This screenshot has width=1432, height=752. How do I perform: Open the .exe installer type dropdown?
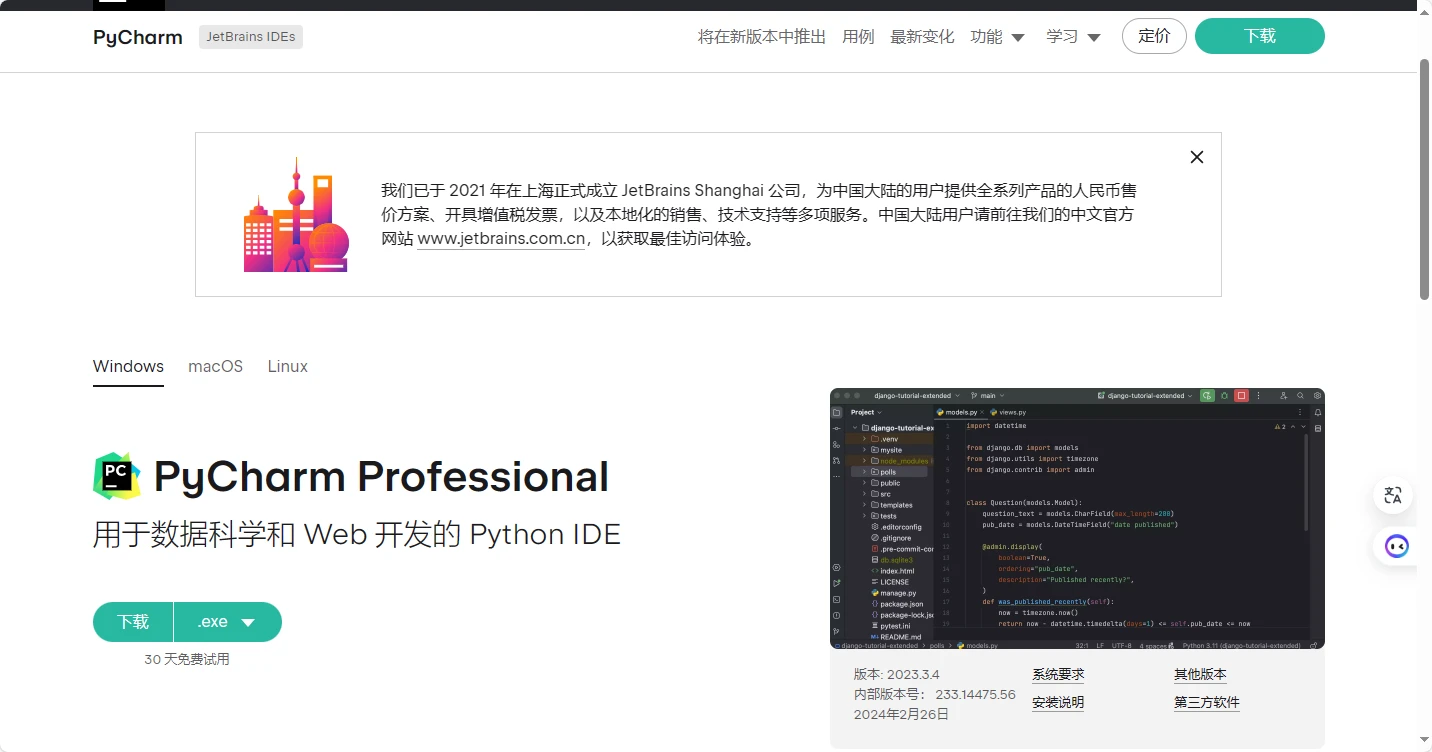tap(228, 622)
